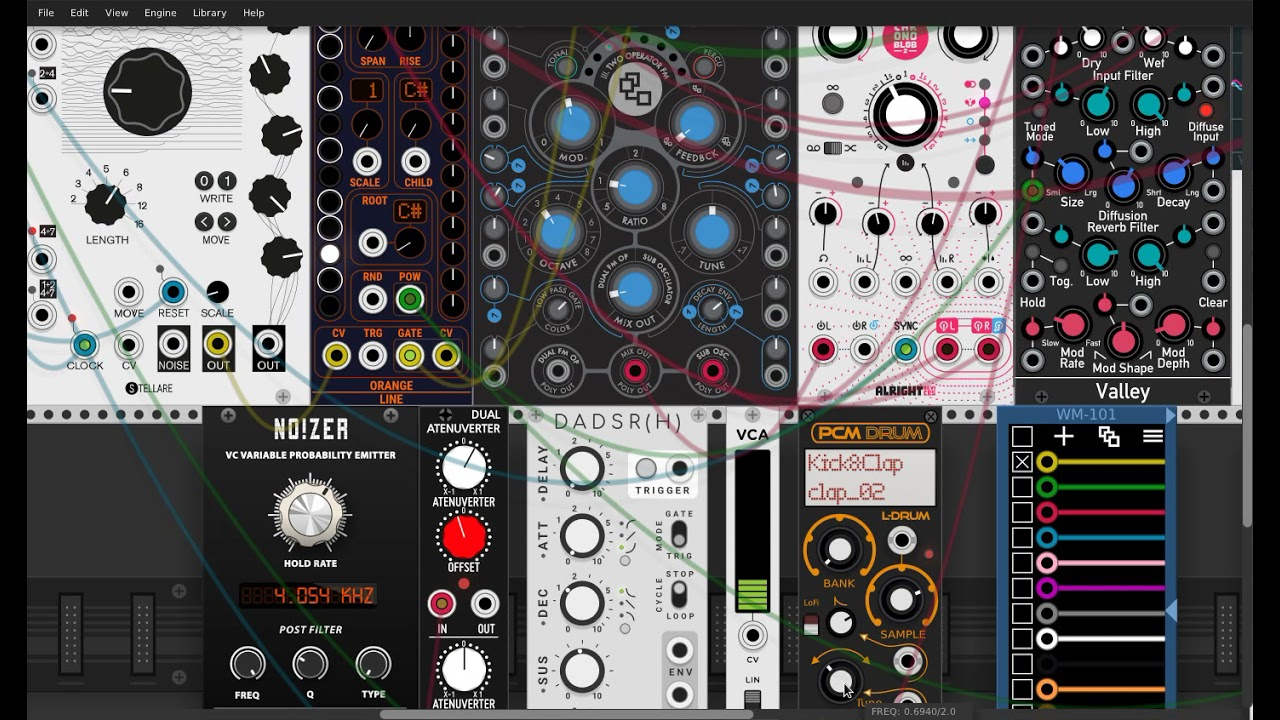This screenshot has width=1280, height=720.
Task: Click the POW green jack on Orange Line
Action: pyautogui.click(x=409, y=298)
